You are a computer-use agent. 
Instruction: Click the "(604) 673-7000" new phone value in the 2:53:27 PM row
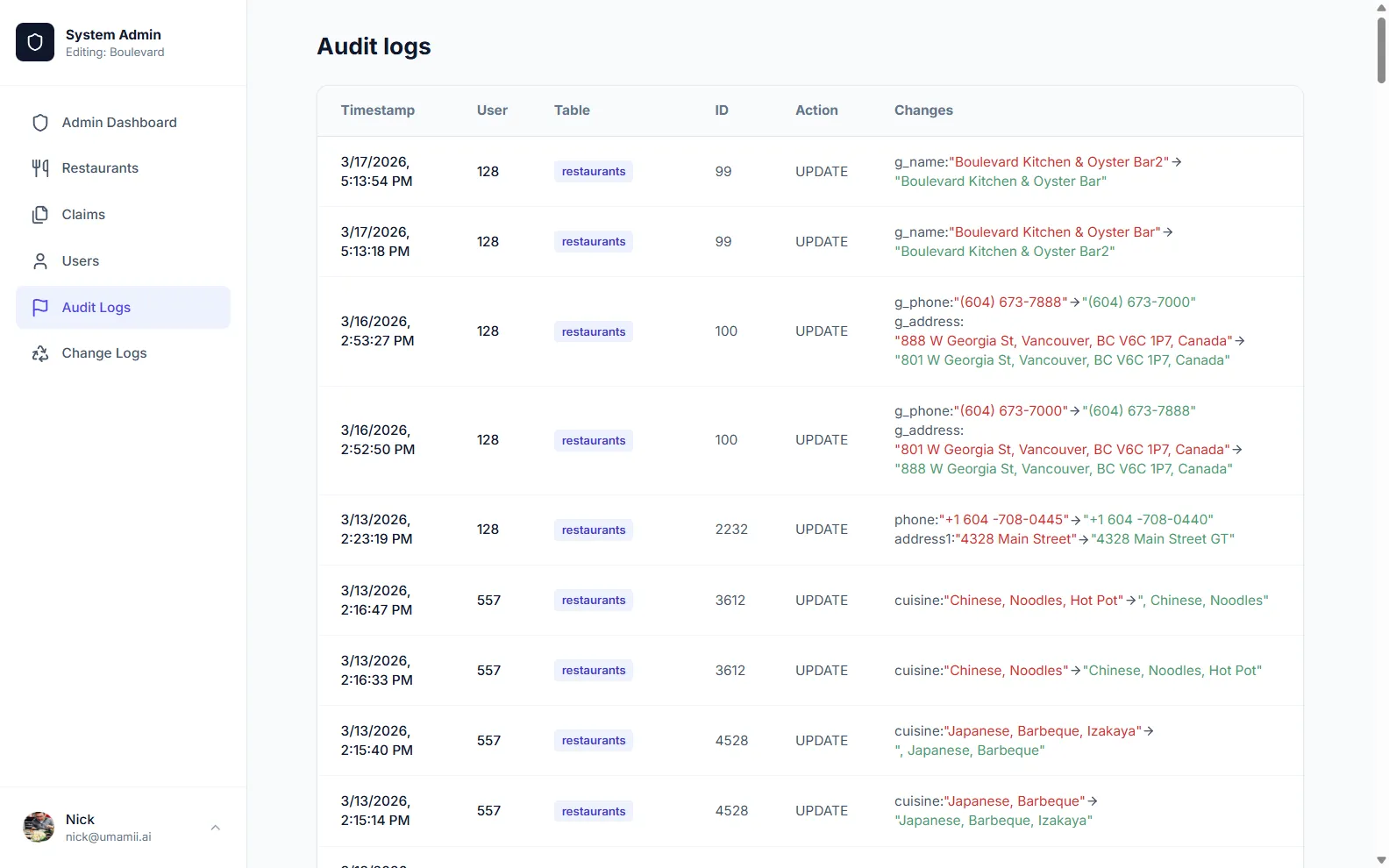(1139, 302)
